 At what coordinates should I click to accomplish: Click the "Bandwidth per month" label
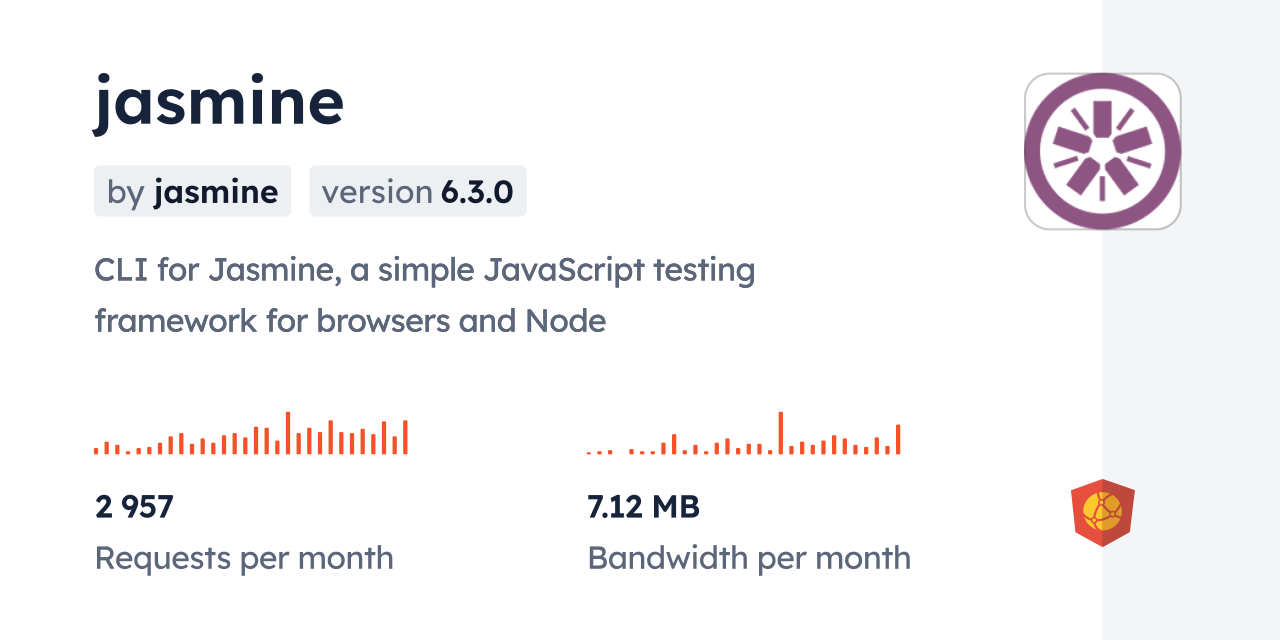(x=749, y=558)
